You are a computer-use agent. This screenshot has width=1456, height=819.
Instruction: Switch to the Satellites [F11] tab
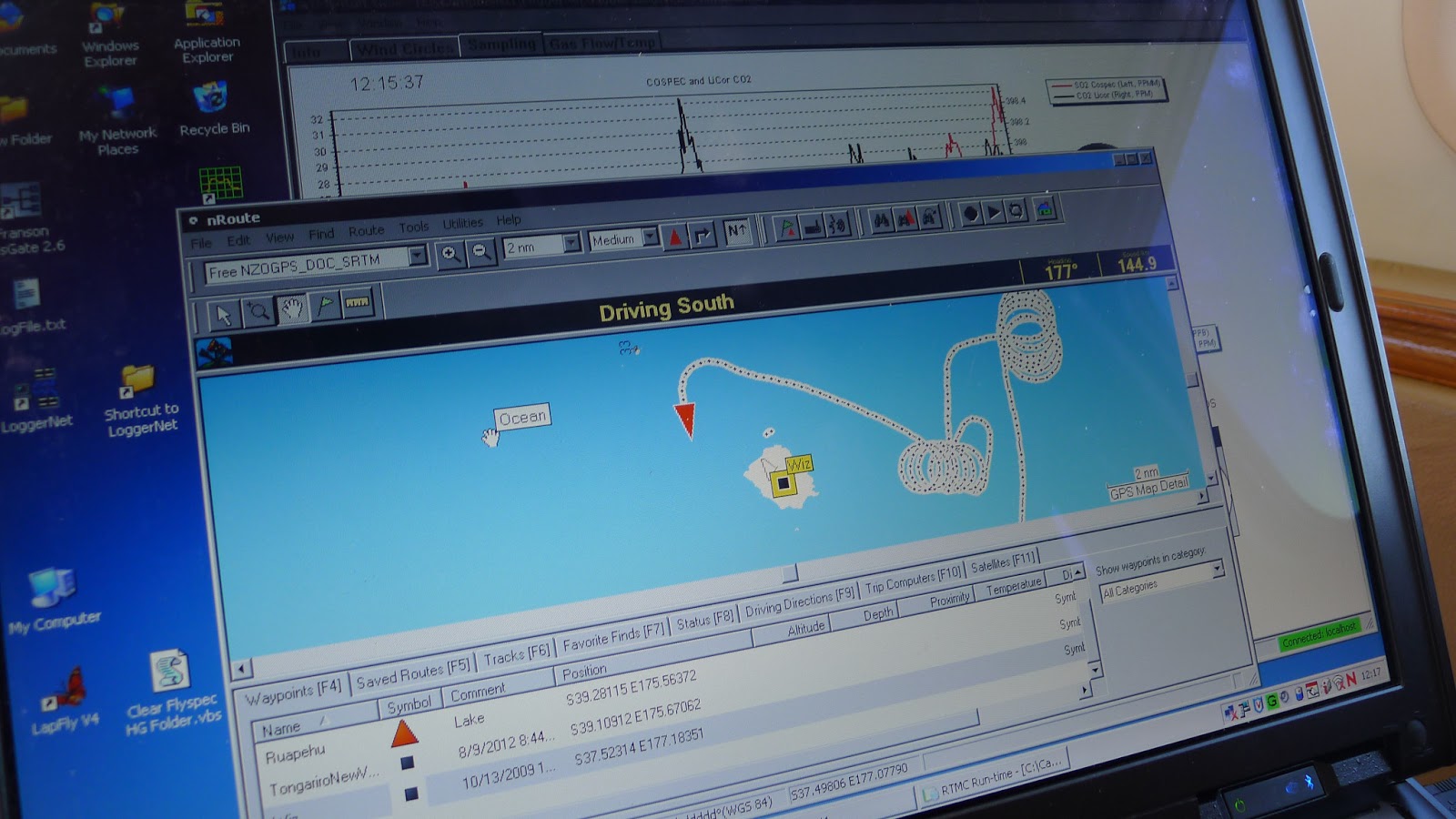click(1003, 564)
